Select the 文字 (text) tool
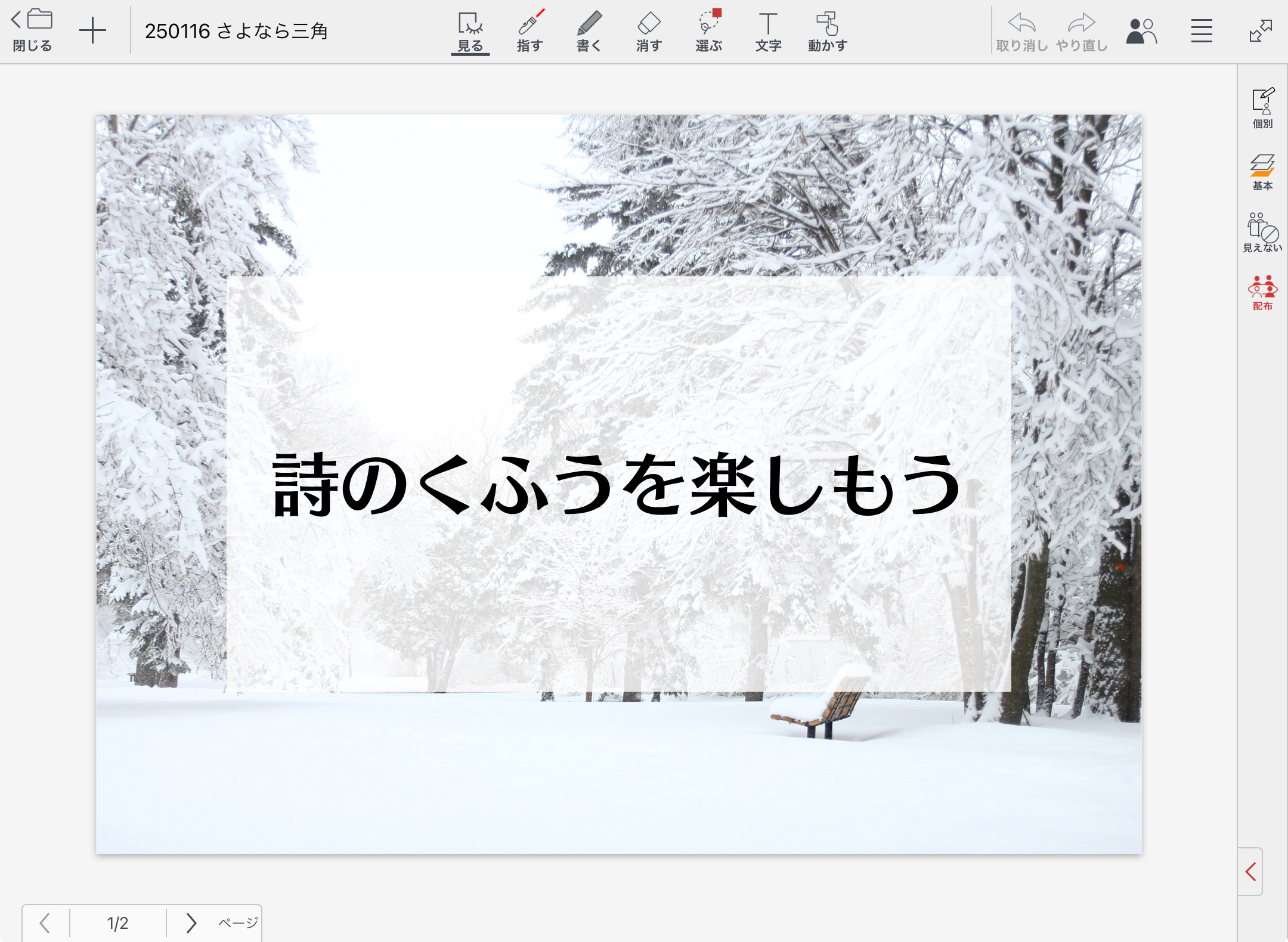 click(x=768, y=31)
